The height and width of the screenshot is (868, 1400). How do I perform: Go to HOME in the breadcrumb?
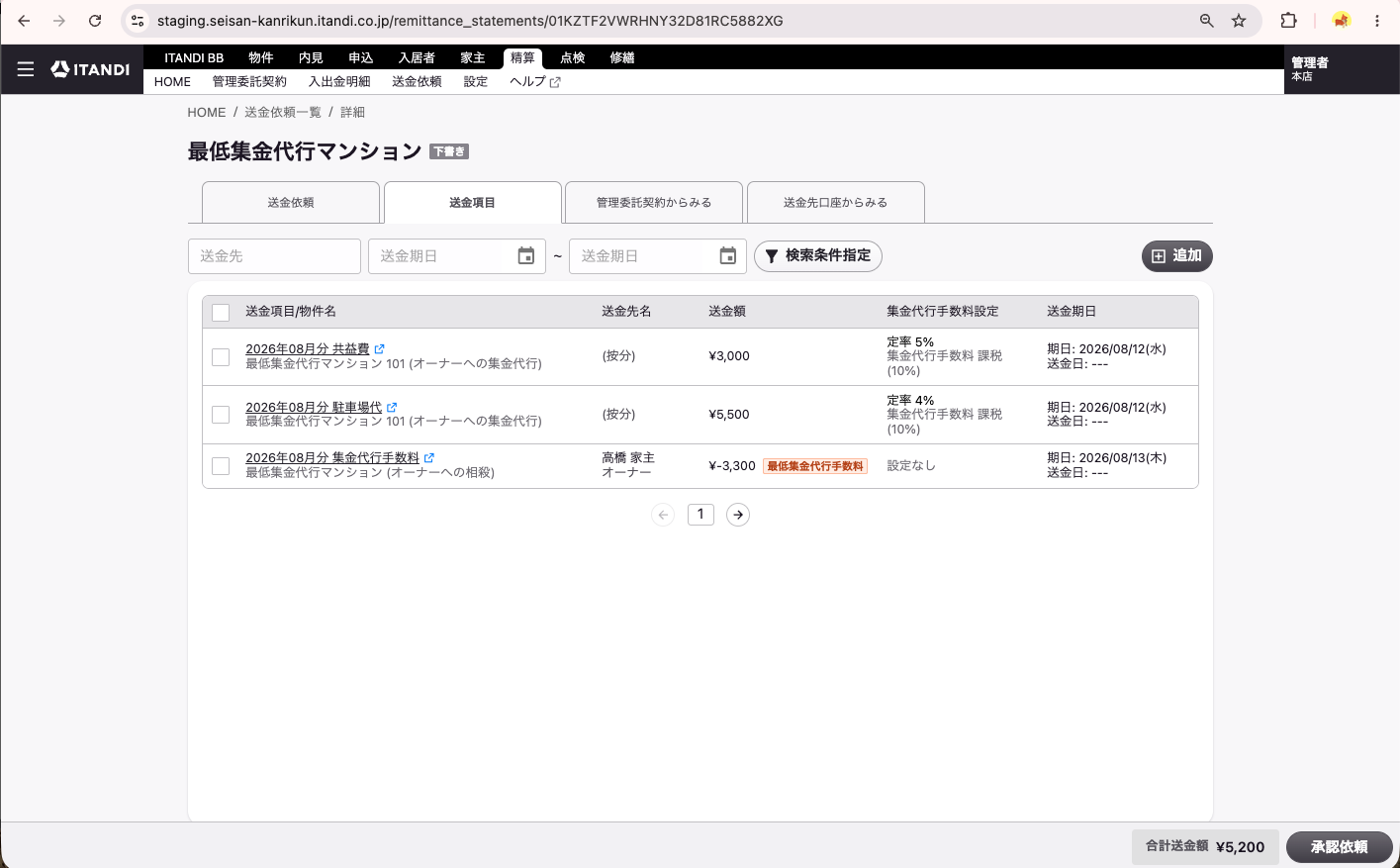[206, 113]
